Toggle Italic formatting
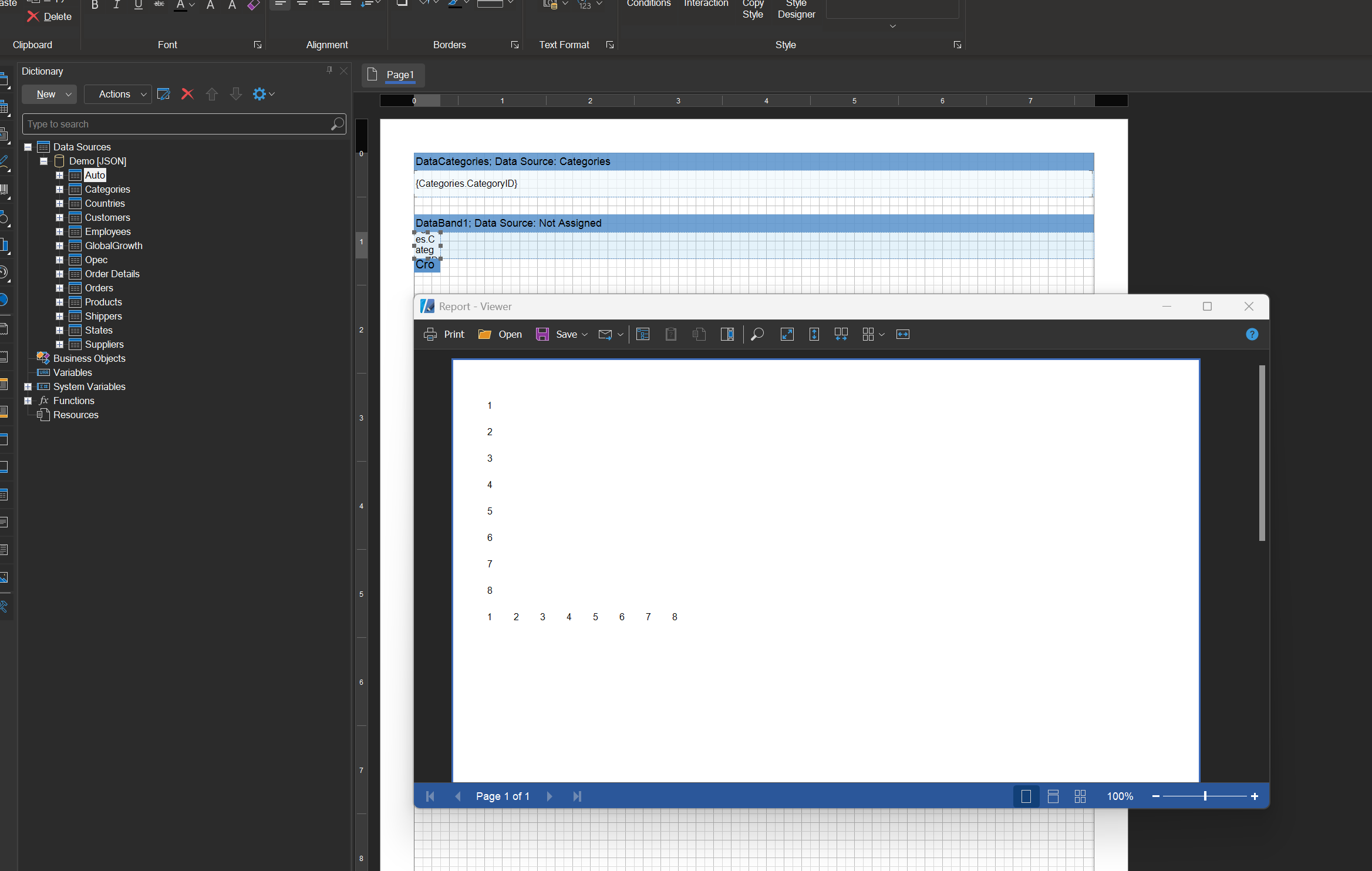Image resolution: width=1372 pixels, height=871 pixels. (116, 5)
